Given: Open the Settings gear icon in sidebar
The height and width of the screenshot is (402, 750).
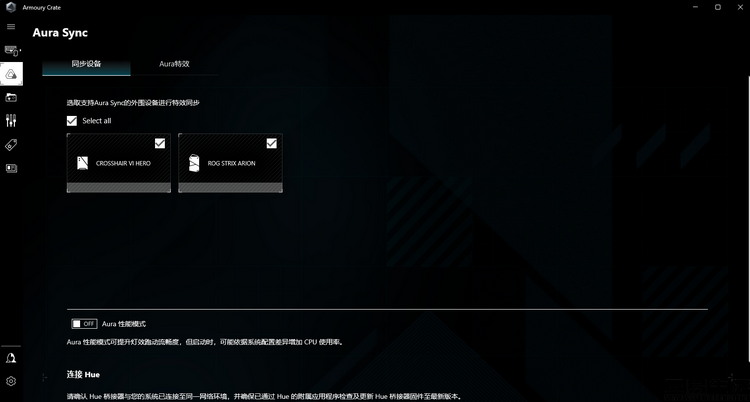Looking at the screenshot, I should (11, 381).
